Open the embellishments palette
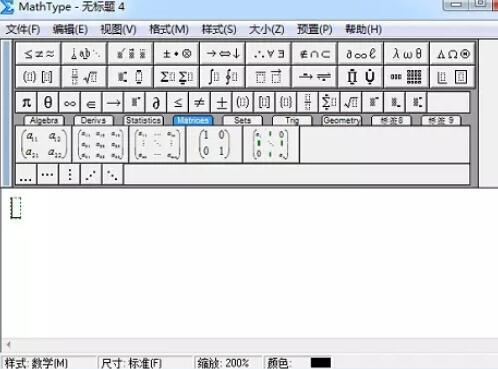498x369 pixels. point(130,53)
